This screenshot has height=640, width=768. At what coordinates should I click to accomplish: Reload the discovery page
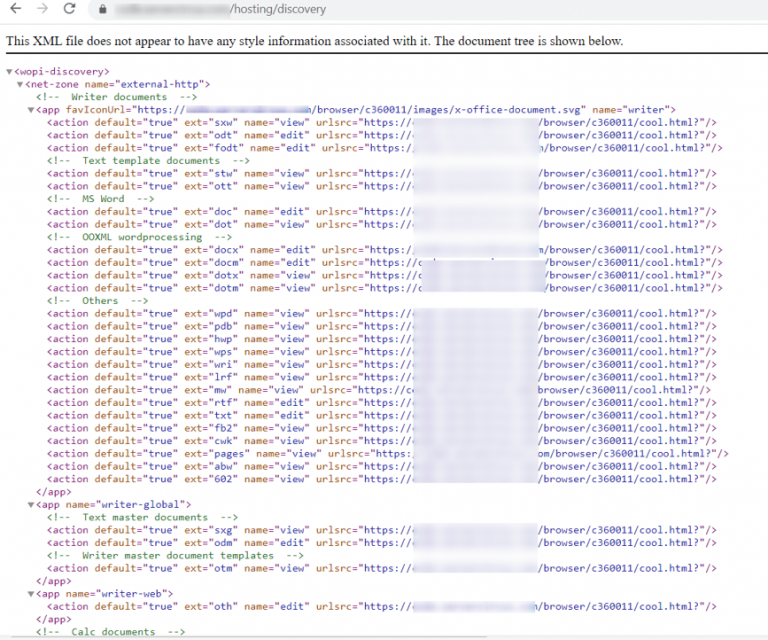[70, 8]
